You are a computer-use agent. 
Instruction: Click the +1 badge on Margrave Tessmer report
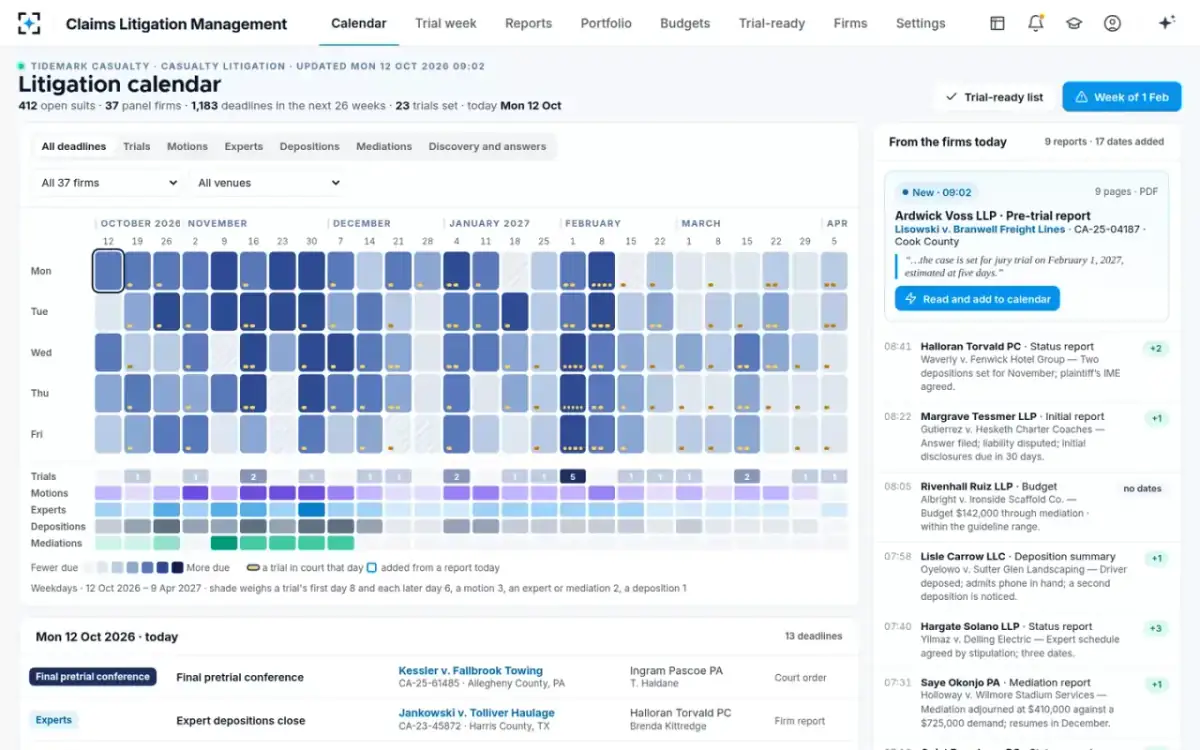(1156, 418)
